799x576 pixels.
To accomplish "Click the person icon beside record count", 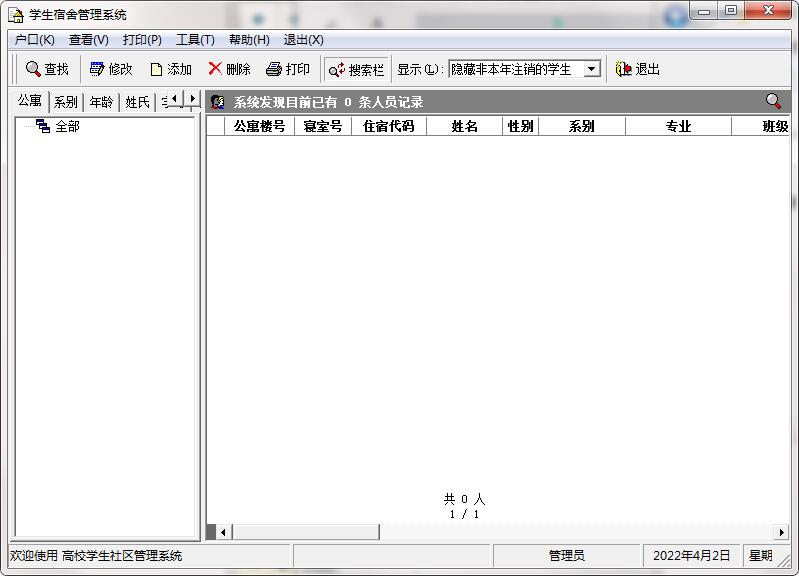I will [x=218, y=102].
